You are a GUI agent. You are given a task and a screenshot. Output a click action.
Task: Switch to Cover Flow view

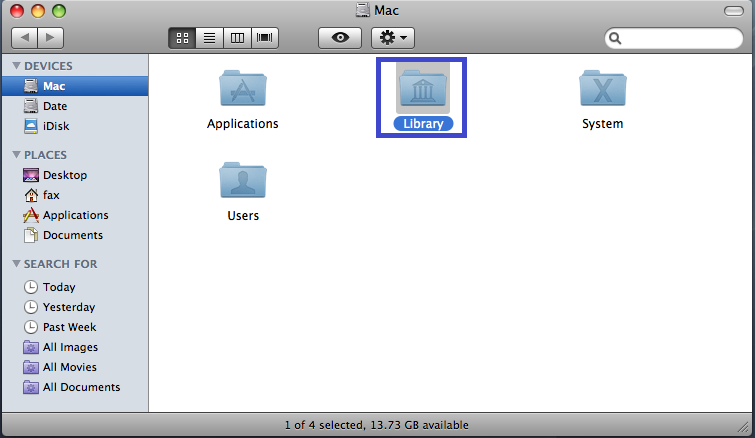pos(265,38)
